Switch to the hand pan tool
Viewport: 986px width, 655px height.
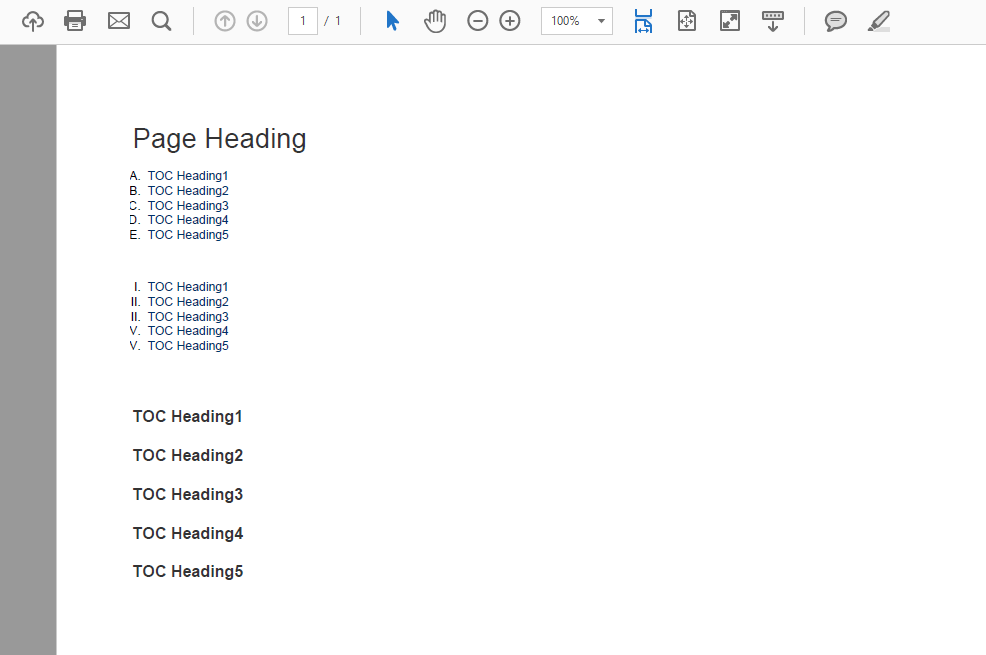(x=435, y=21)
